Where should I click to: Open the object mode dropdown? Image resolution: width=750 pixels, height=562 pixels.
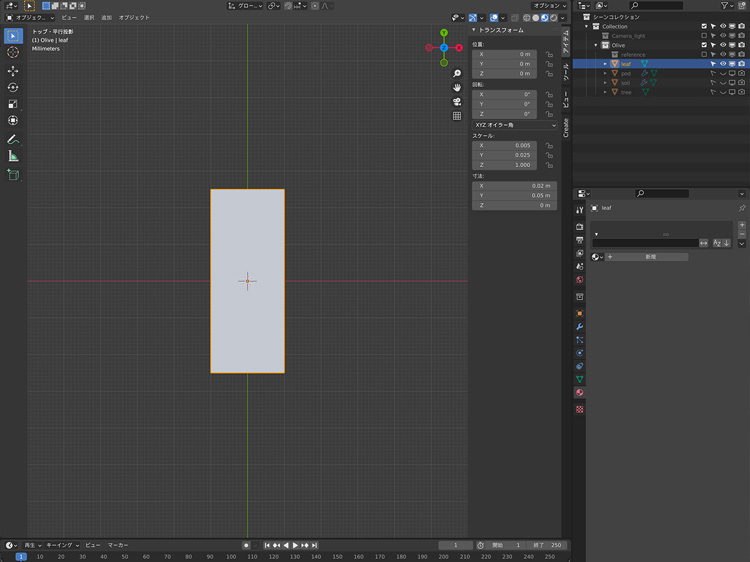30,18
